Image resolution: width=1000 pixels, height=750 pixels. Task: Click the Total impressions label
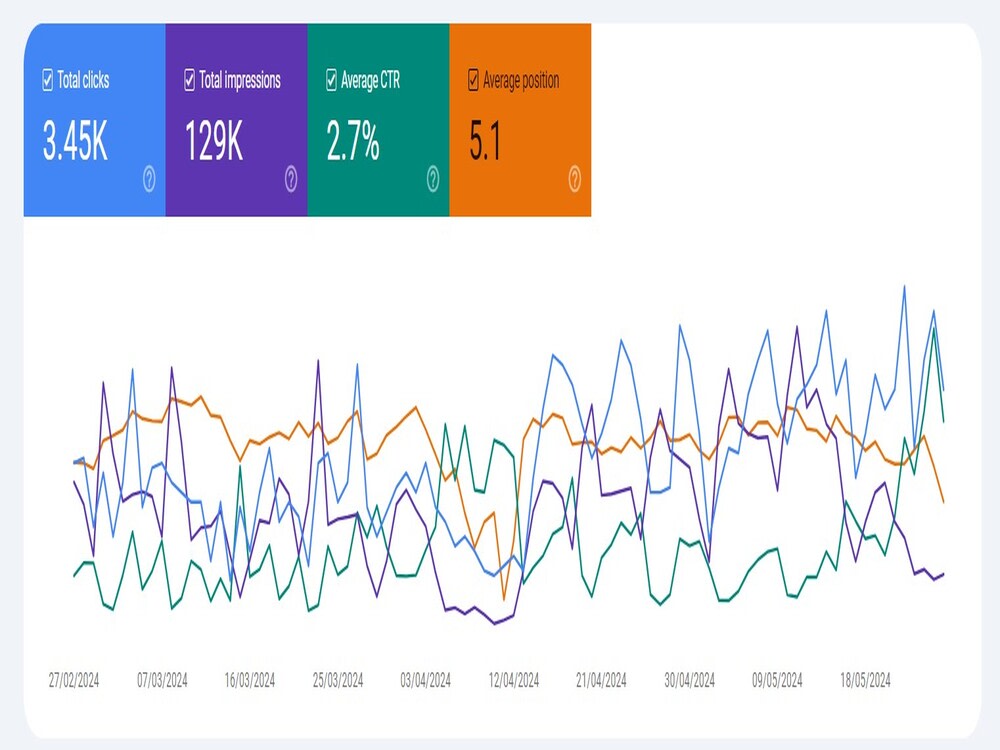pyautogui.click(x=240, y=80)
